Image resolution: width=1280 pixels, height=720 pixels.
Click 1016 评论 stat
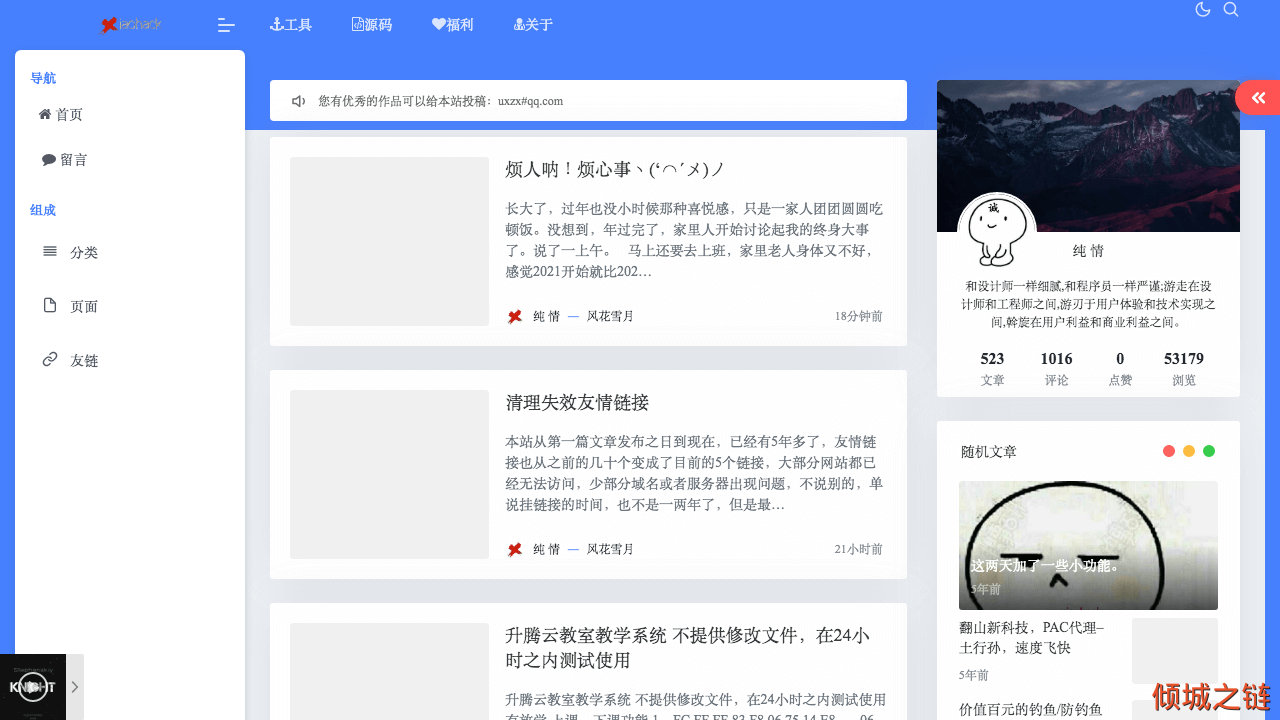1056,368
